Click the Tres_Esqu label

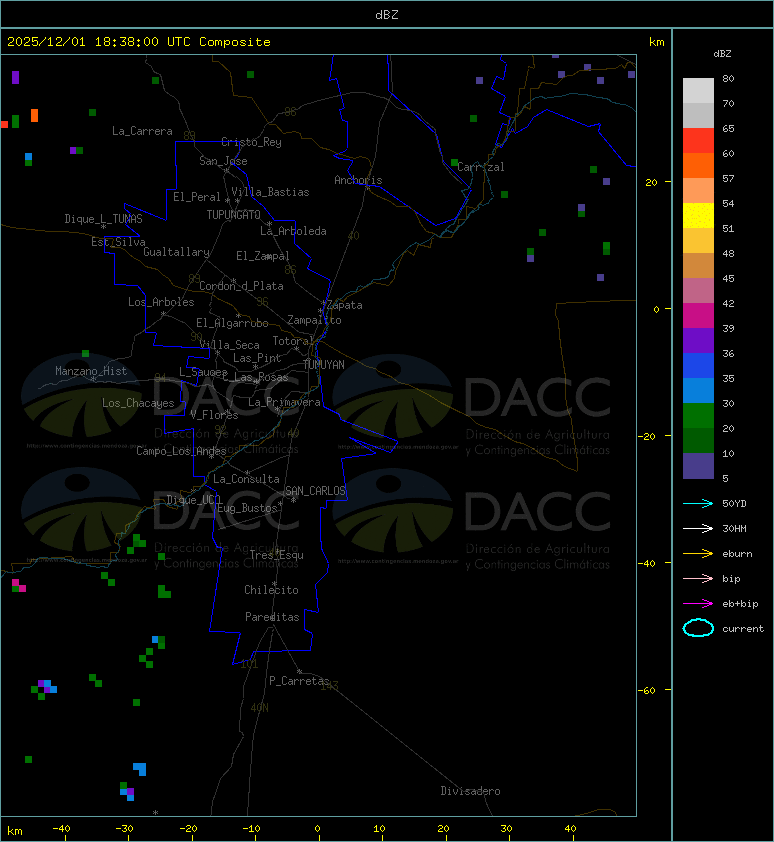[277, 555]
